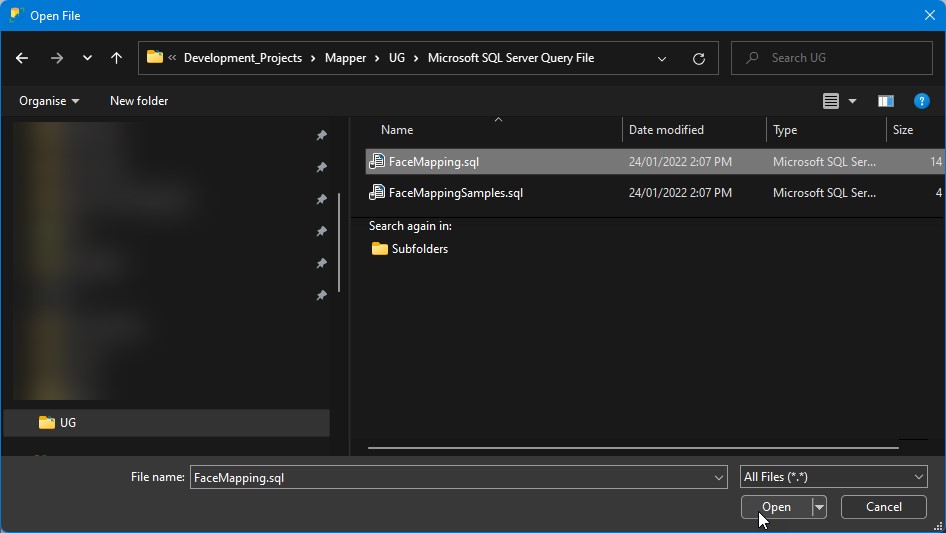946x533 pixels.
Task: Click the change view layout icon
Action: [x=831, y=101]
